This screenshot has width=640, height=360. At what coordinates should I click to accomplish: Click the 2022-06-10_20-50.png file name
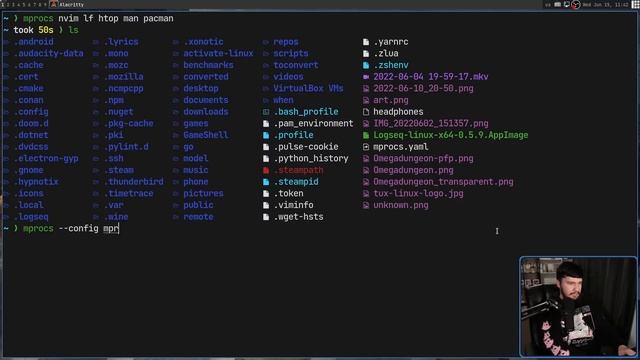[x=423, y=89]
